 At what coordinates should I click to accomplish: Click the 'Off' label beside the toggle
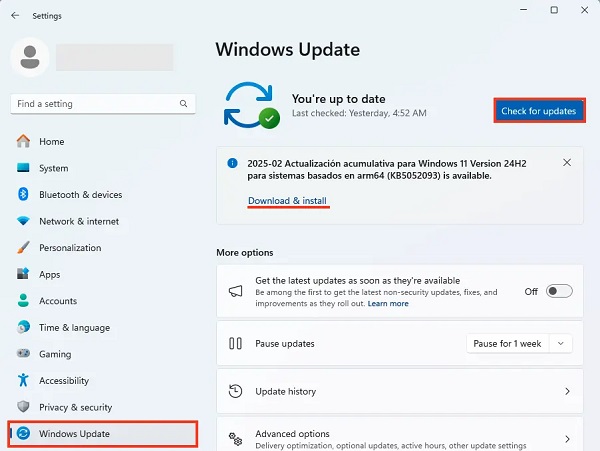coord(531,291)
